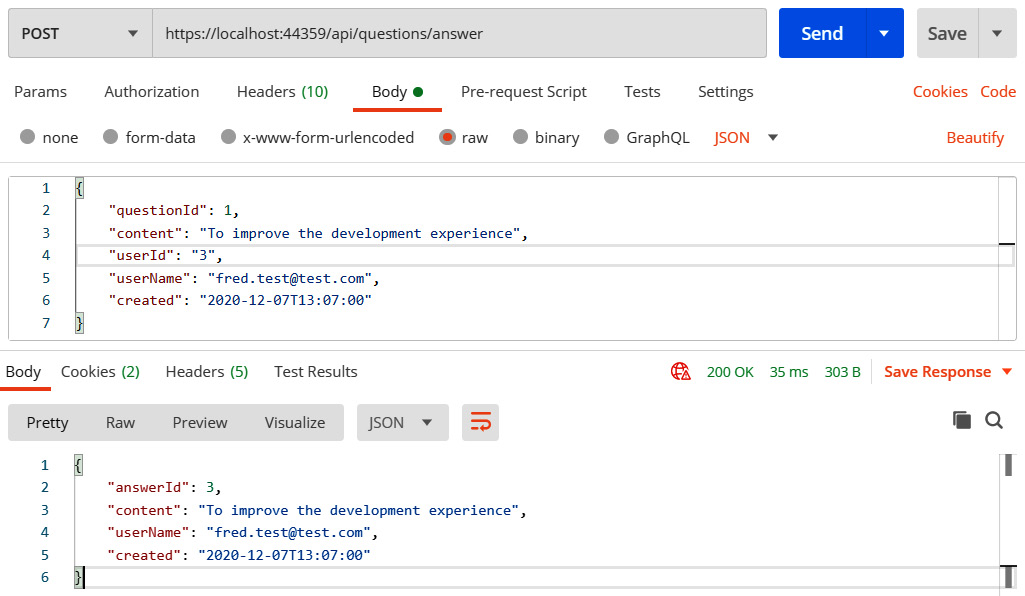Click the Beautify link
The height and width of the screenshot is (596, 1025).
[x=975, y=138]
